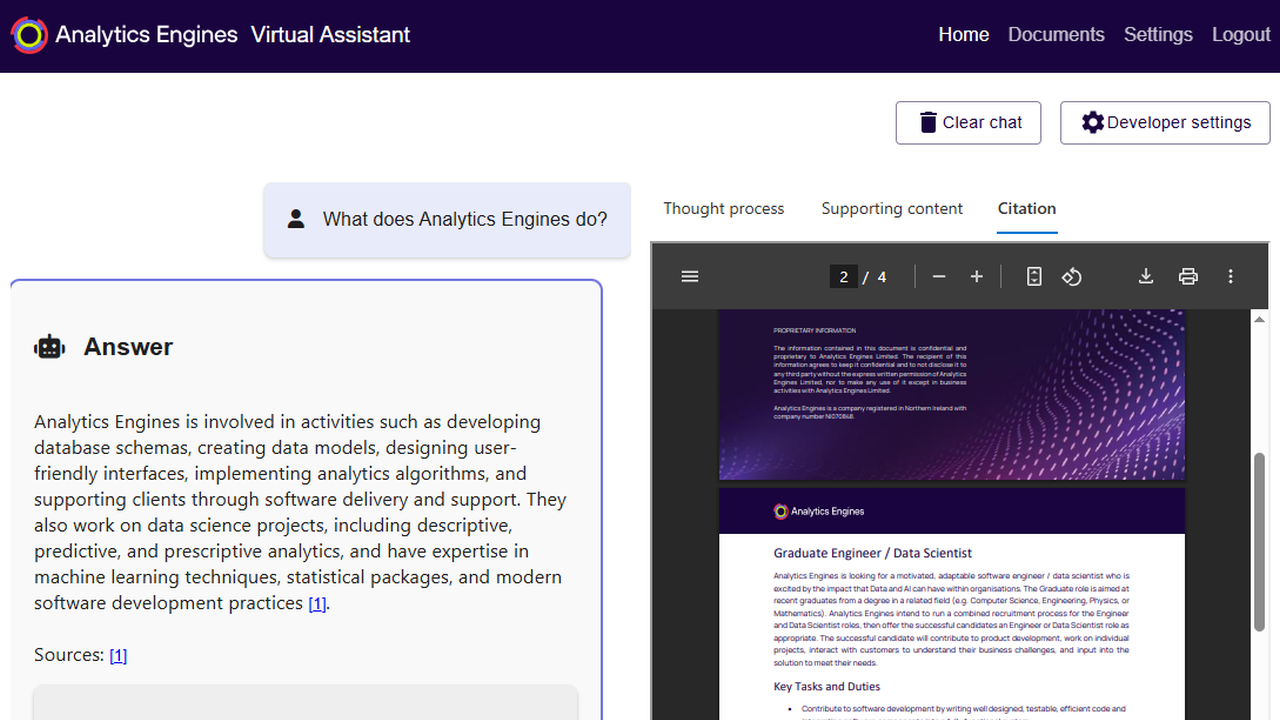Viewport: 1280px width, 720px height.
Task: Click the fit to page icon
Action: pyautogui.click(x=1034, y=277)
